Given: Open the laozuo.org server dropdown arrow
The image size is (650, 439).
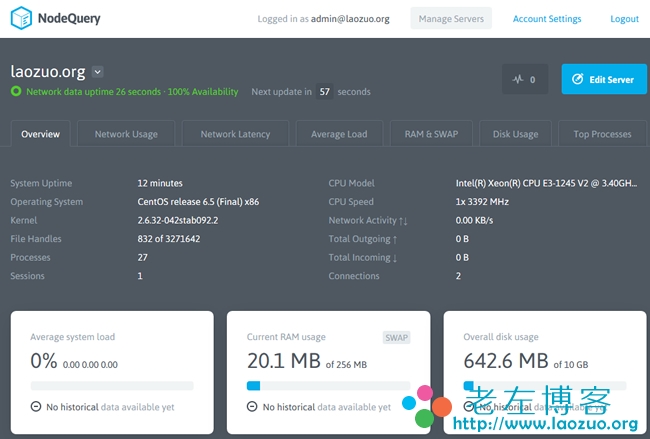Looking at the screenshot, I should pyautogui.click(x=97, y=72).
